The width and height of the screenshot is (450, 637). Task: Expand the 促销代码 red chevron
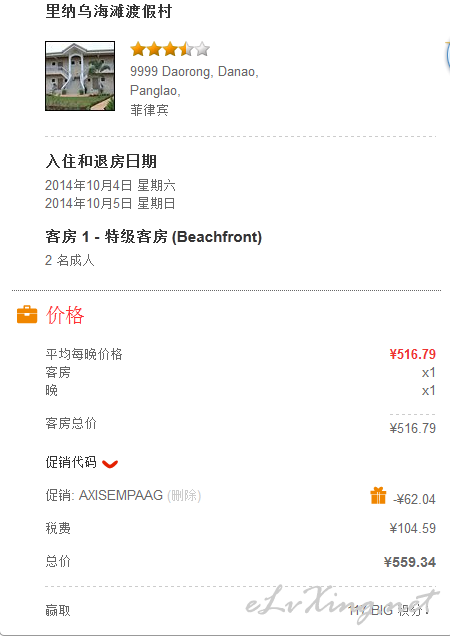click(110, 464)
